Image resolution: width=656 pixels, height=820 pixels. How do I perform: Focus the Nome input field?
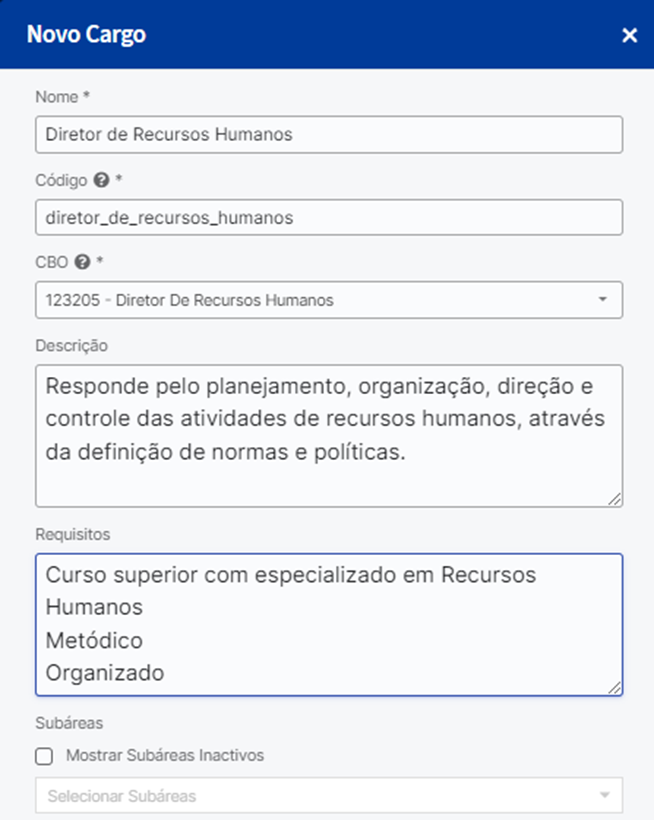[328, 134]
